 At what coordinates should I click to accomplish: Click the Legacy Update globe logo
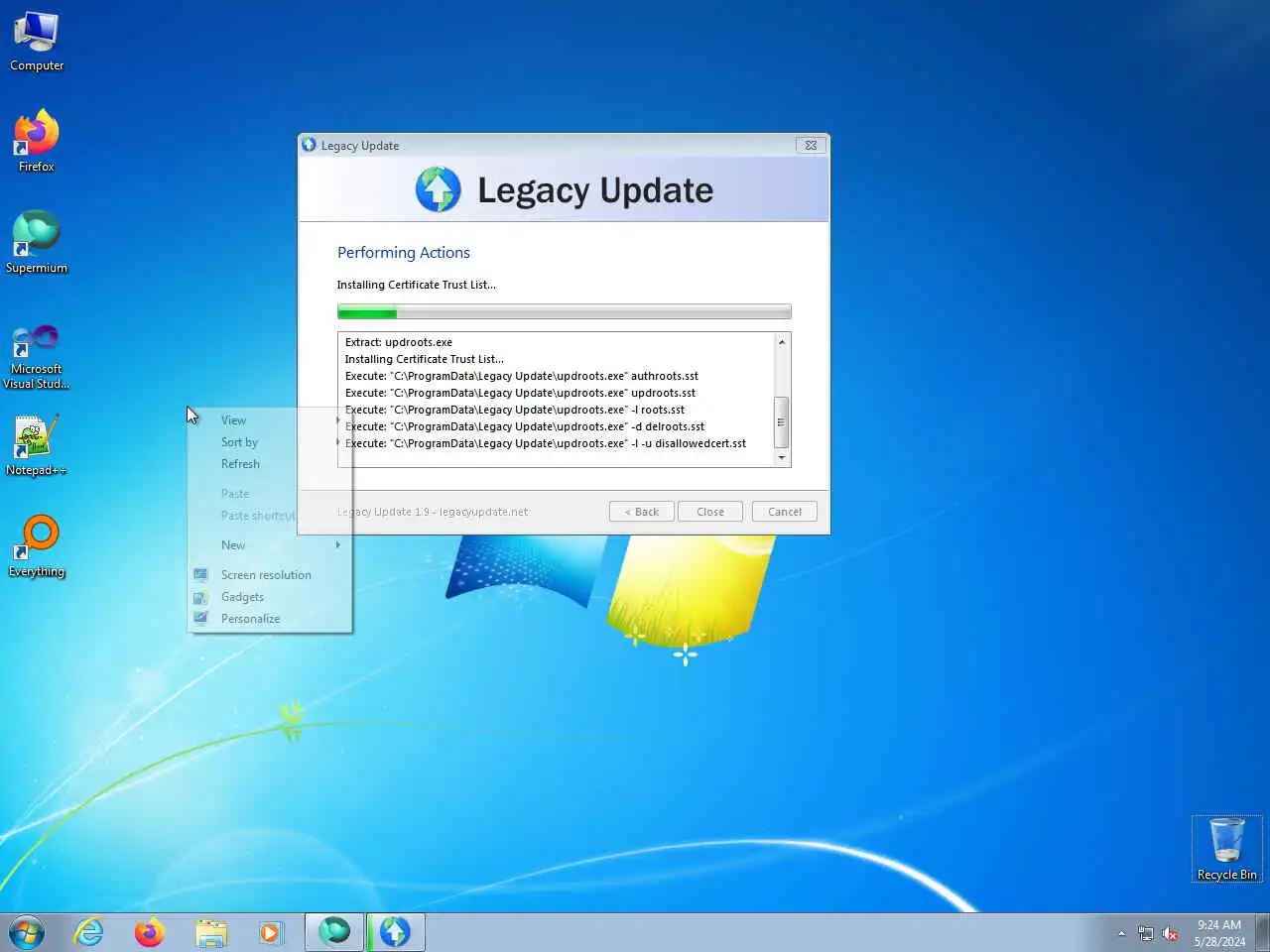click(438, 189)
